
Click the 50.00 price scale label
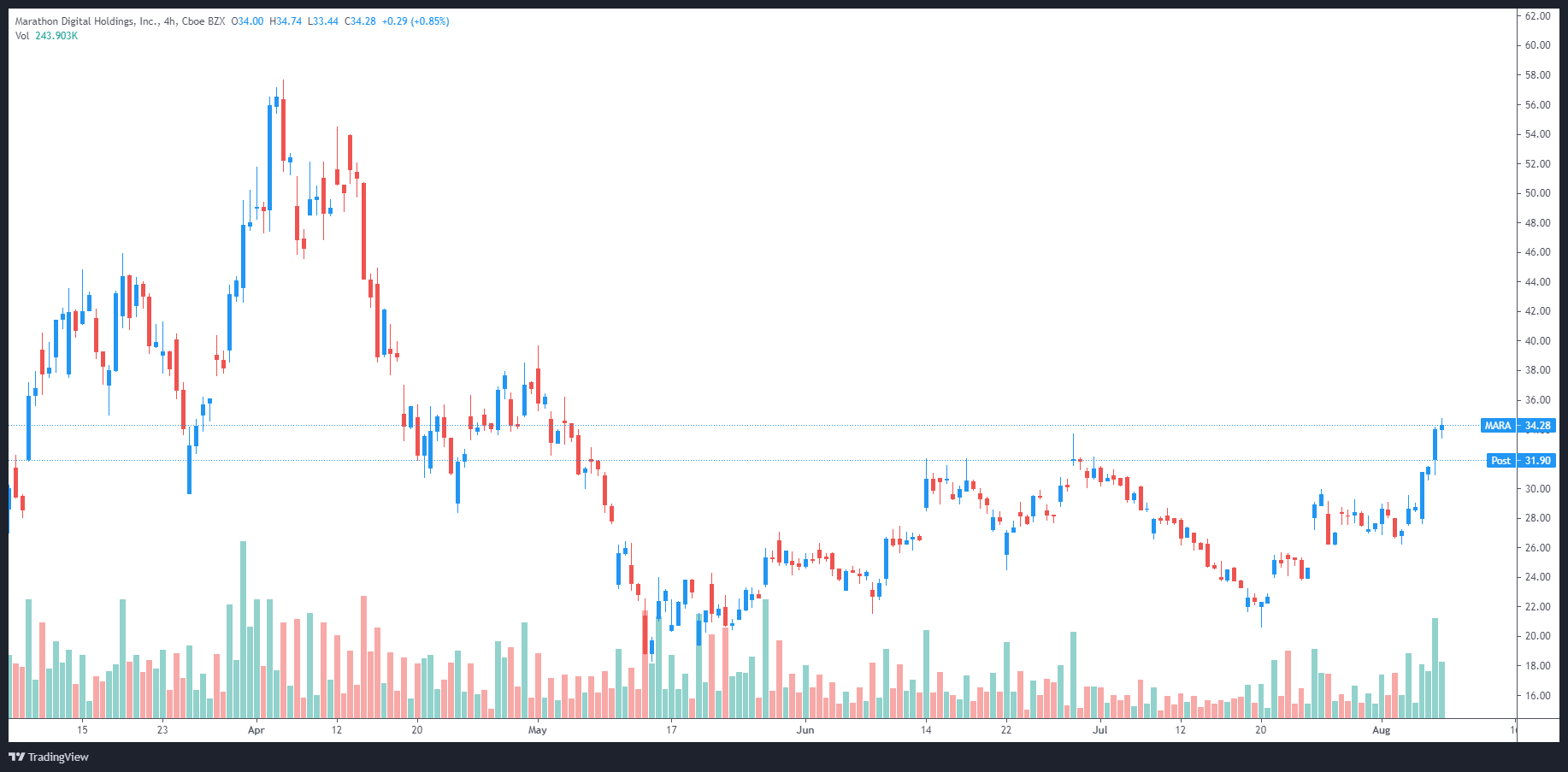(1537, 193)
